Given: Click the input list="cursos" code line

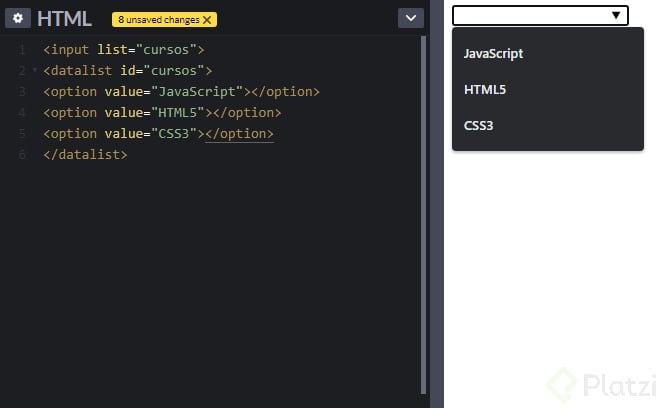Looking at the screenshot, I should (x=124, y=49).
